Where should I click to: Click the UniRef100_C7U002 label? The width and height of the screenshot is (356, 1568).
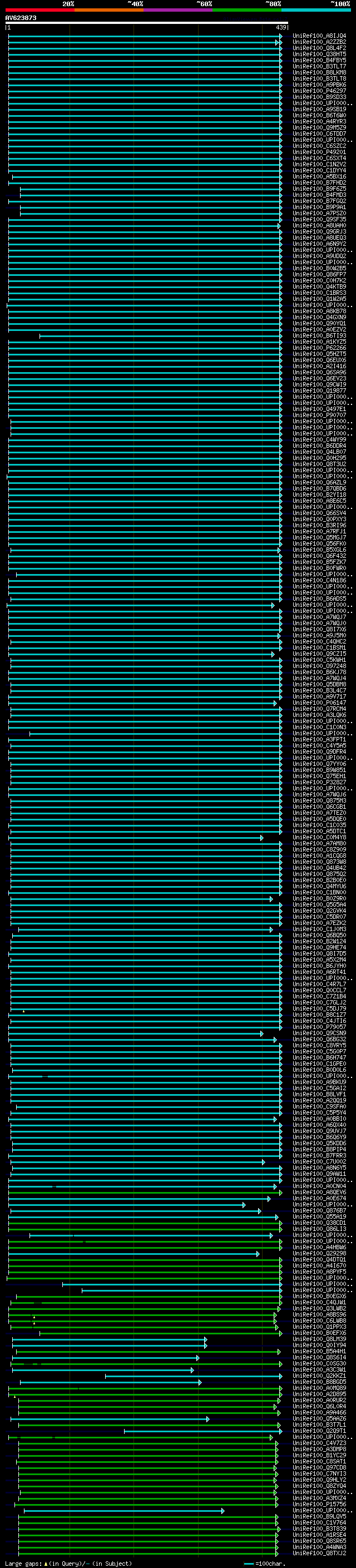(x=319, y=1161)
